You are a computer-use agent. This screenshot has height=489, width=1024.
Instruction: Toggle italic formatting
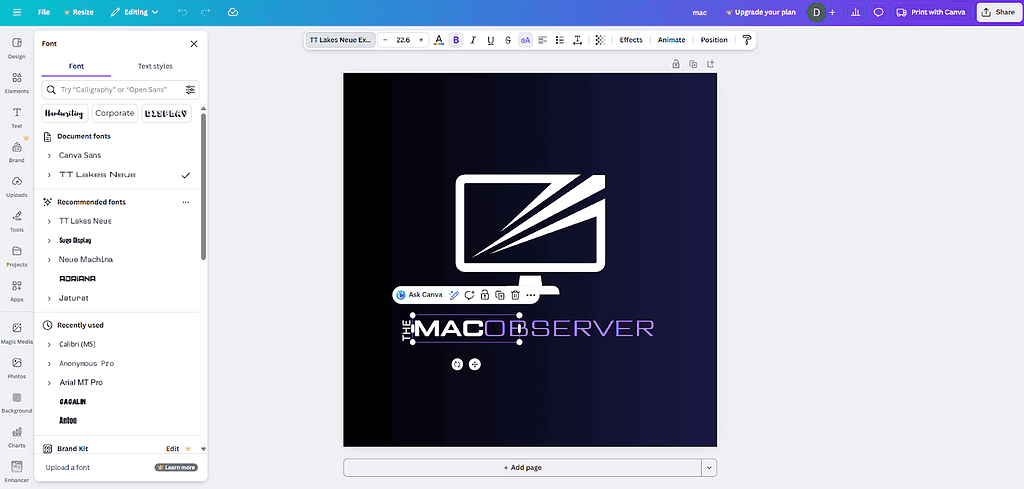click(473, 40)
